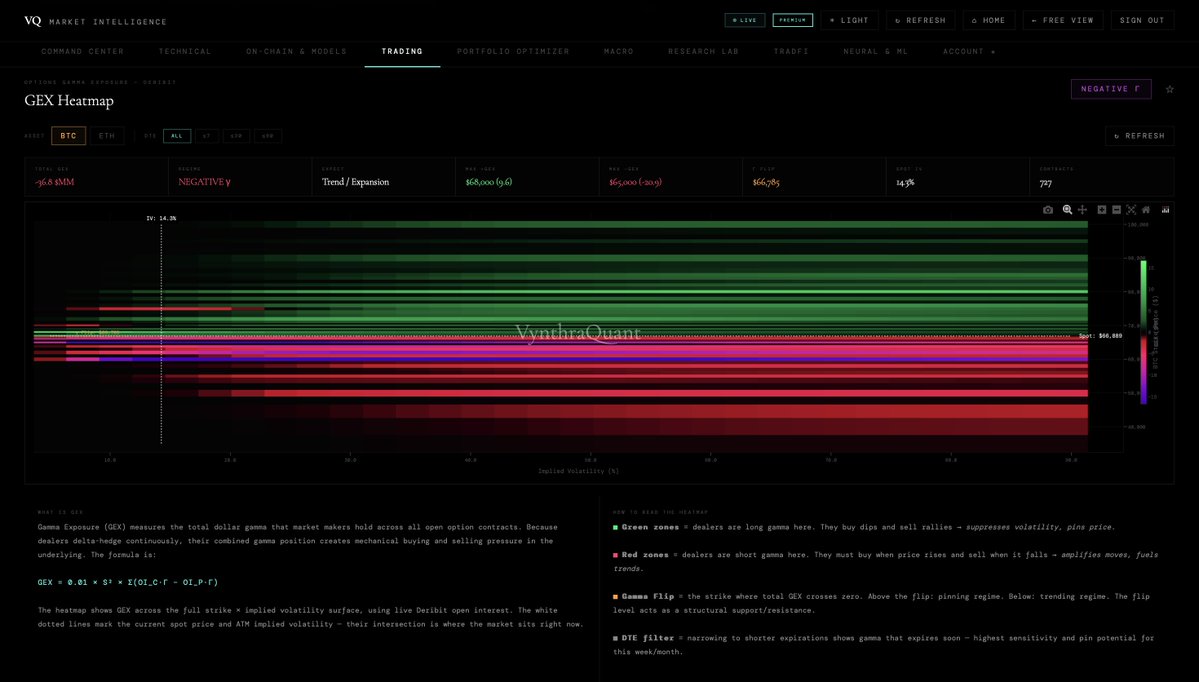Viewport: 1199px width, 682px height.
Task: Click the Spot IV value 14.3%
Action: point(905,182)
